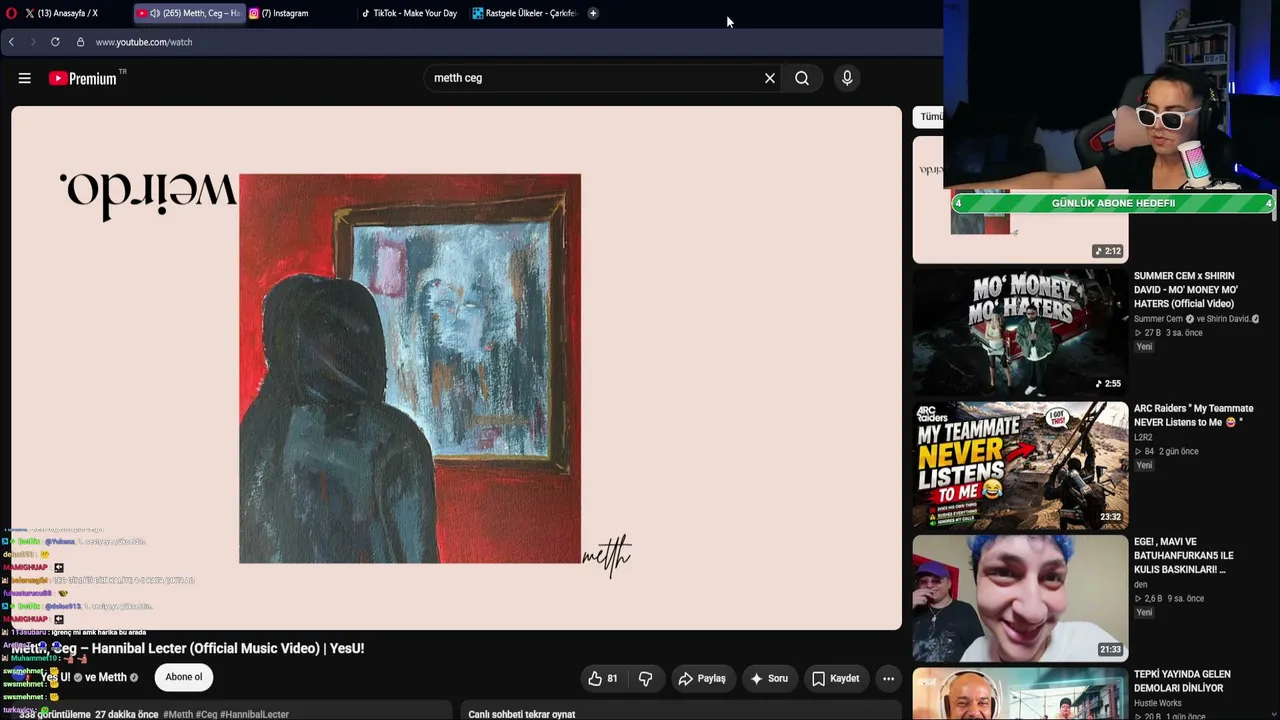
Task: Click the #Ceg hashtag
Action: click(206, 714)
